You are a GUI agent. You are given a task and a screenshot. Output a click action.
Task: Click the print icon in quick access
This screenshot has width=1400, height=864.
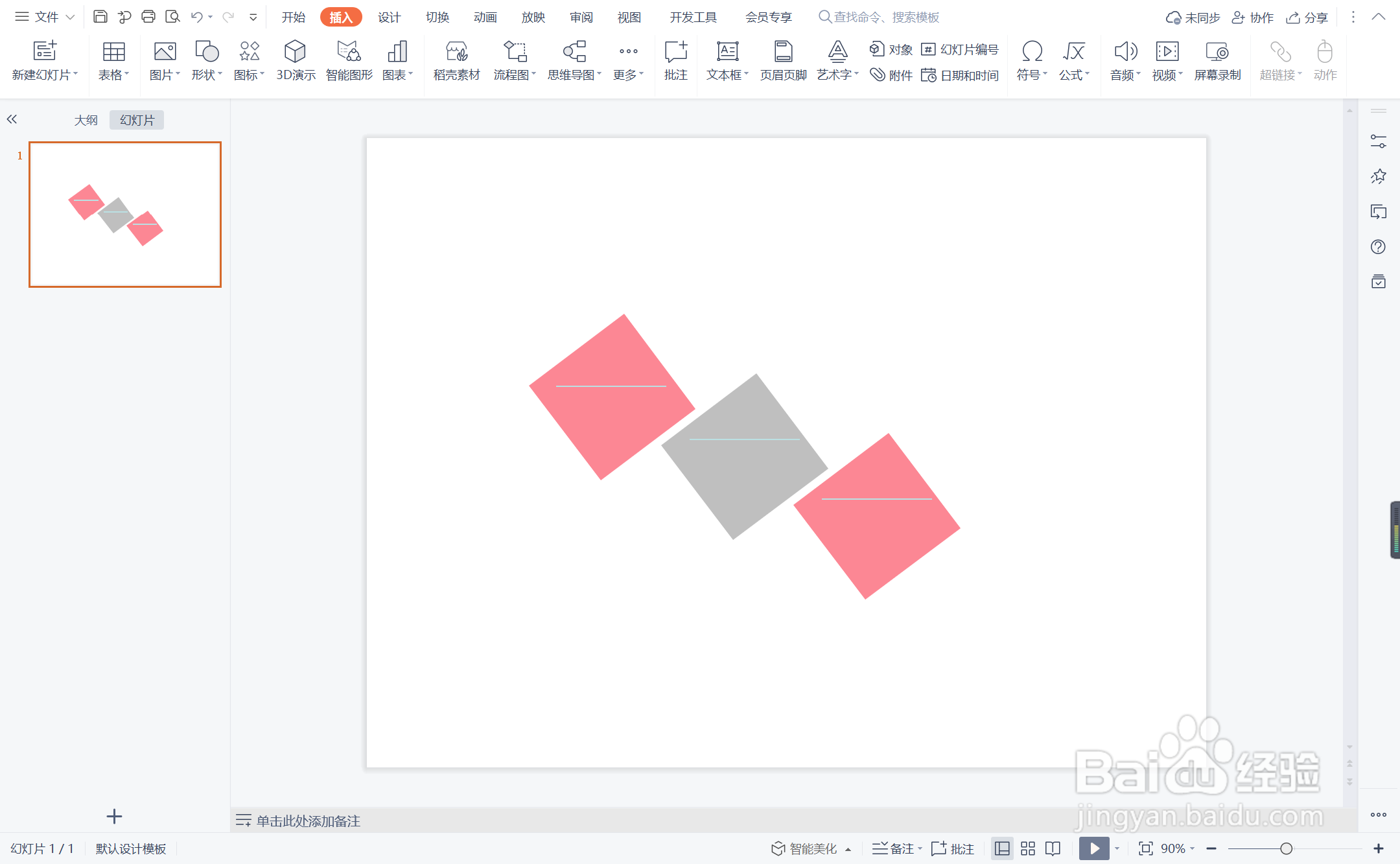tap(148, 17)
